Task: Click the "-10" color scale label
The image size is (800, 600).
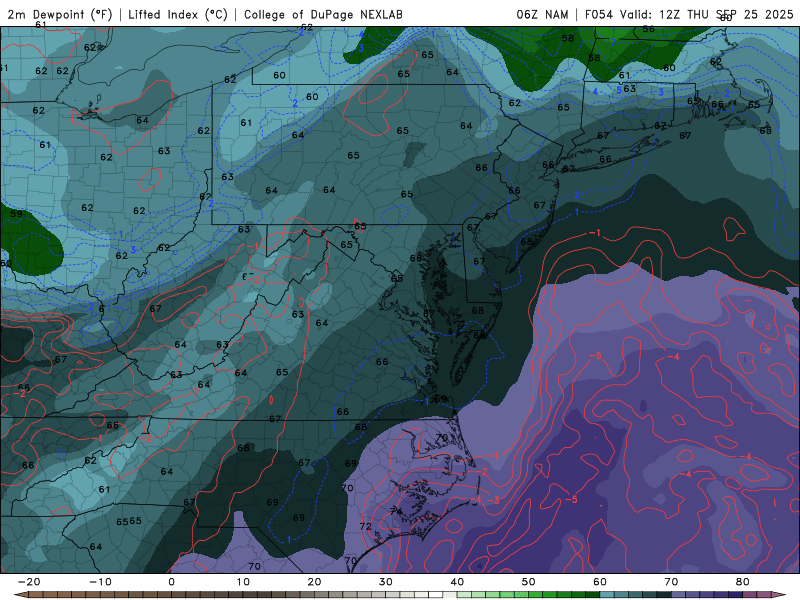Action: (x=100, y=582)
